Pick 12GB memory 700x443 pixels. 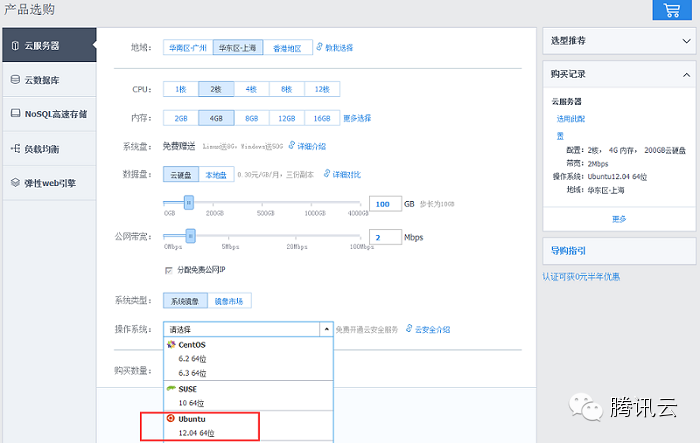click(287, 118)
